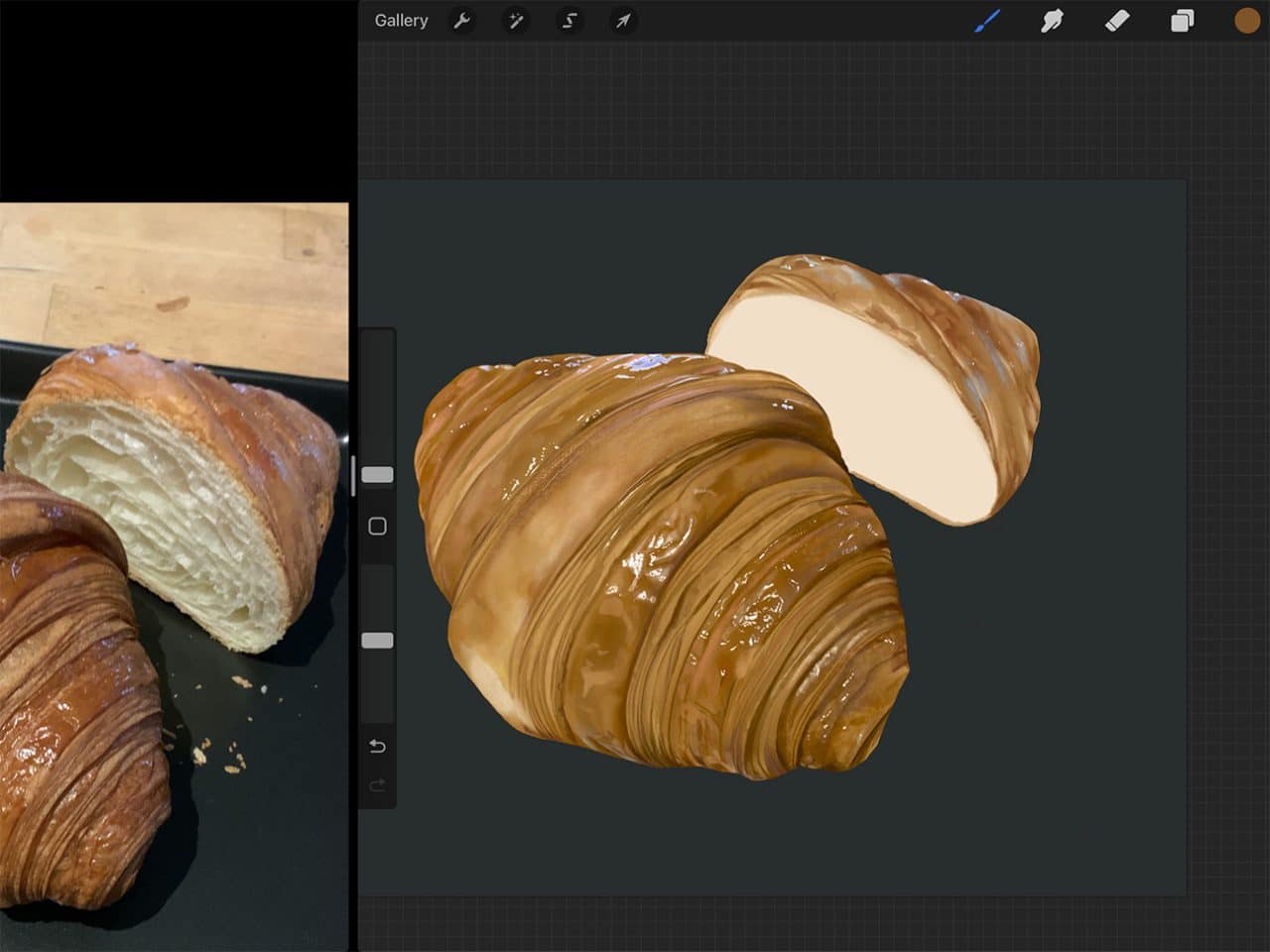Choose the Smudge tool
The height and width of the screenshot is (952, 1270).
pos(1053,20)
